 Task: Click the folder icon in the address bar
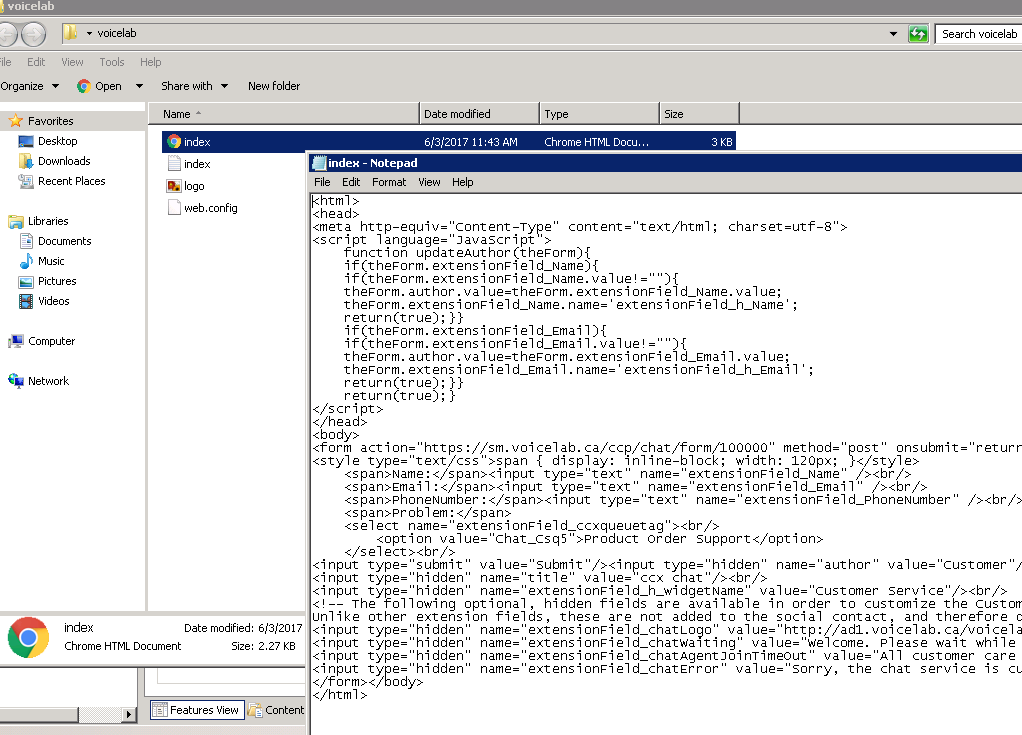[70, 33]
